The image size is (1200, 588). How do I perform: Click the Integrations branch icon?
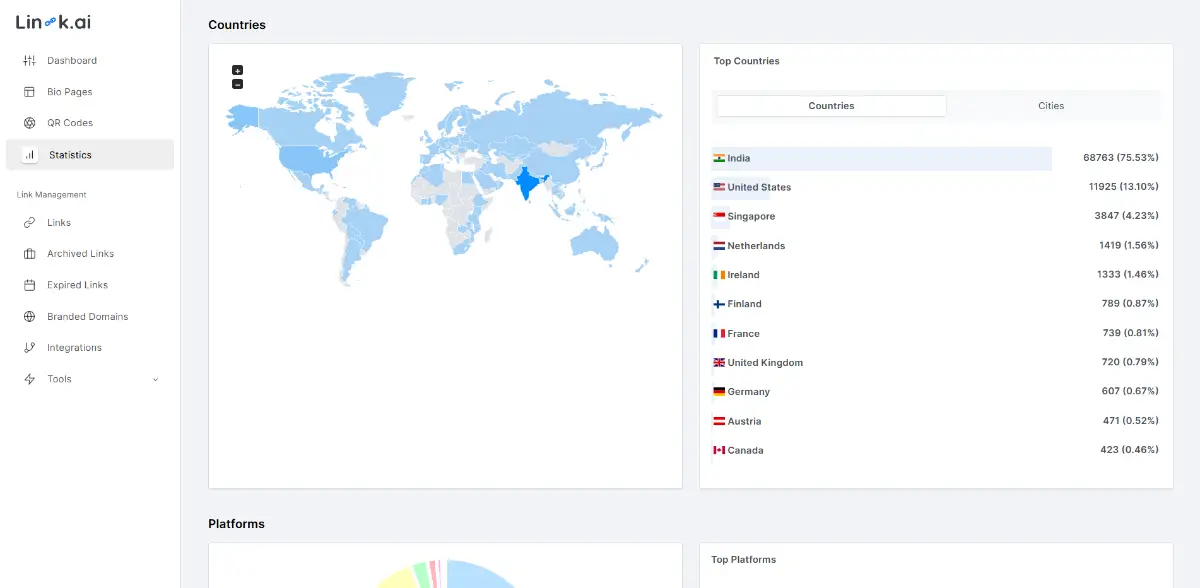[x=29, y=348]
